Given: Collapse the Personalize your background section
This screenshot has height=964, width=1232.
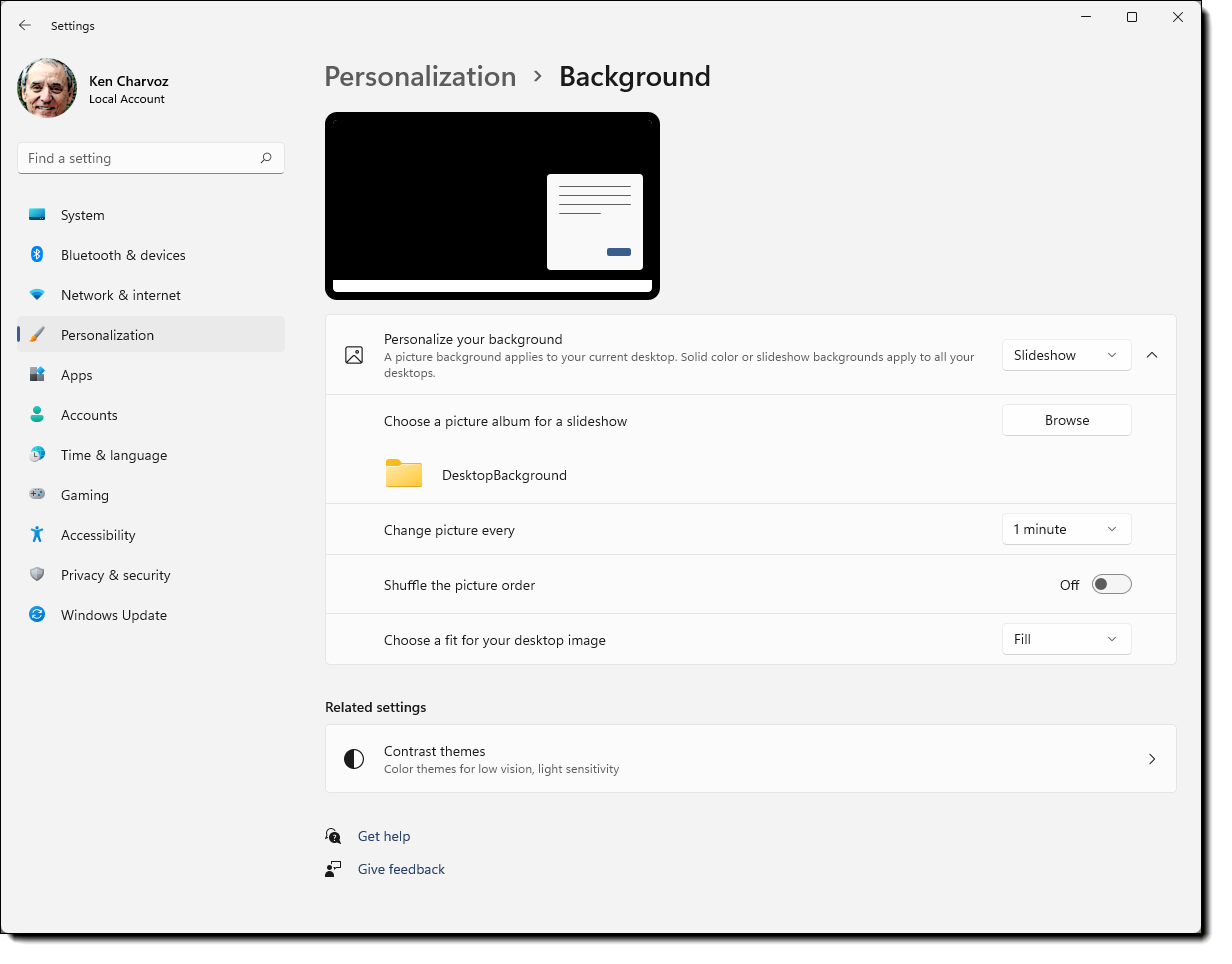Looking at the screenshot, I should 1152,355.
